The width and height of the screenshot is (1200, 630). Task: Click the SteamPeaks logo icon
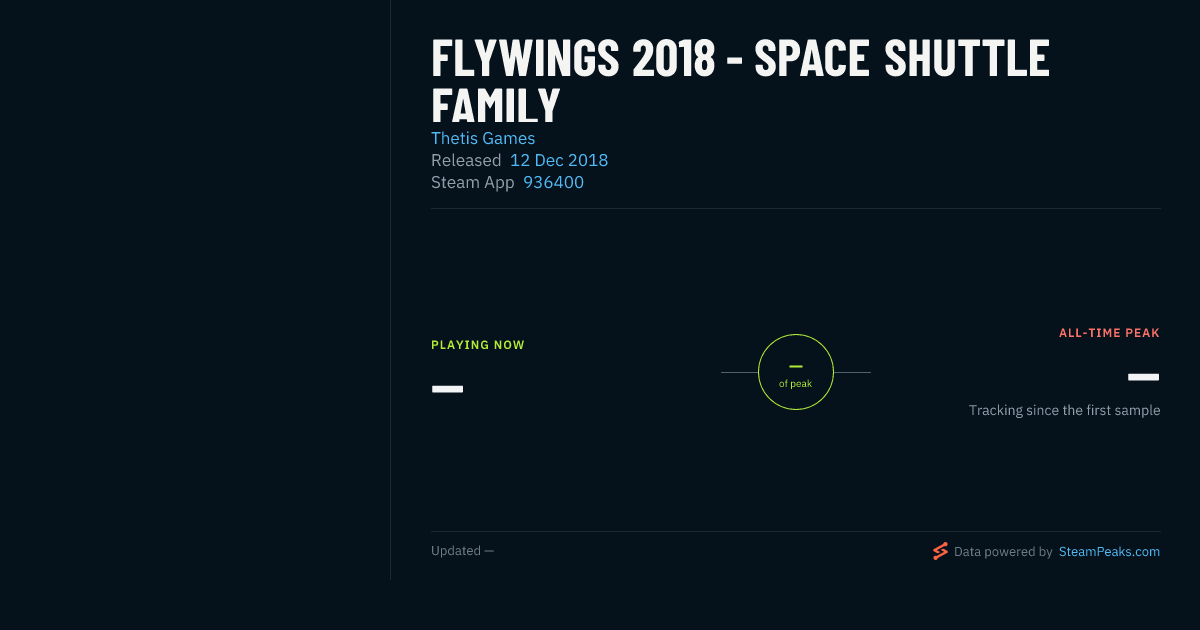(940, 551)
